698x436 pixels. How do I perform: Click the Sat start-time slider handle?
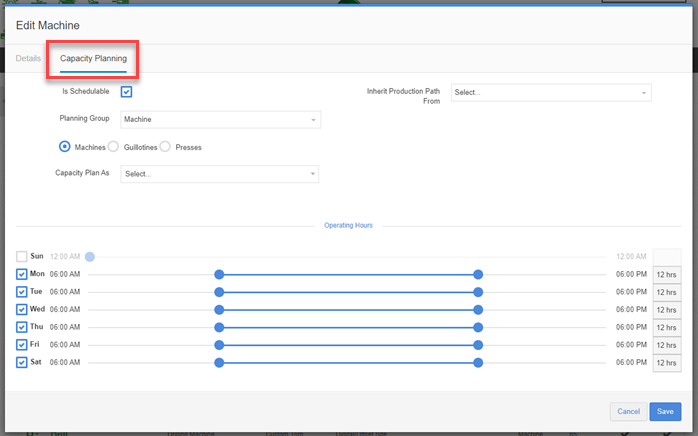(x=219, y=363)
